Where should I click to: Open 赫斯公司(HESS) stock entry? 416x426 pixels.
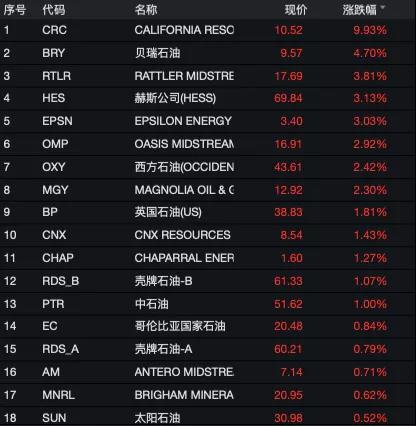click(x=175, y=98)
